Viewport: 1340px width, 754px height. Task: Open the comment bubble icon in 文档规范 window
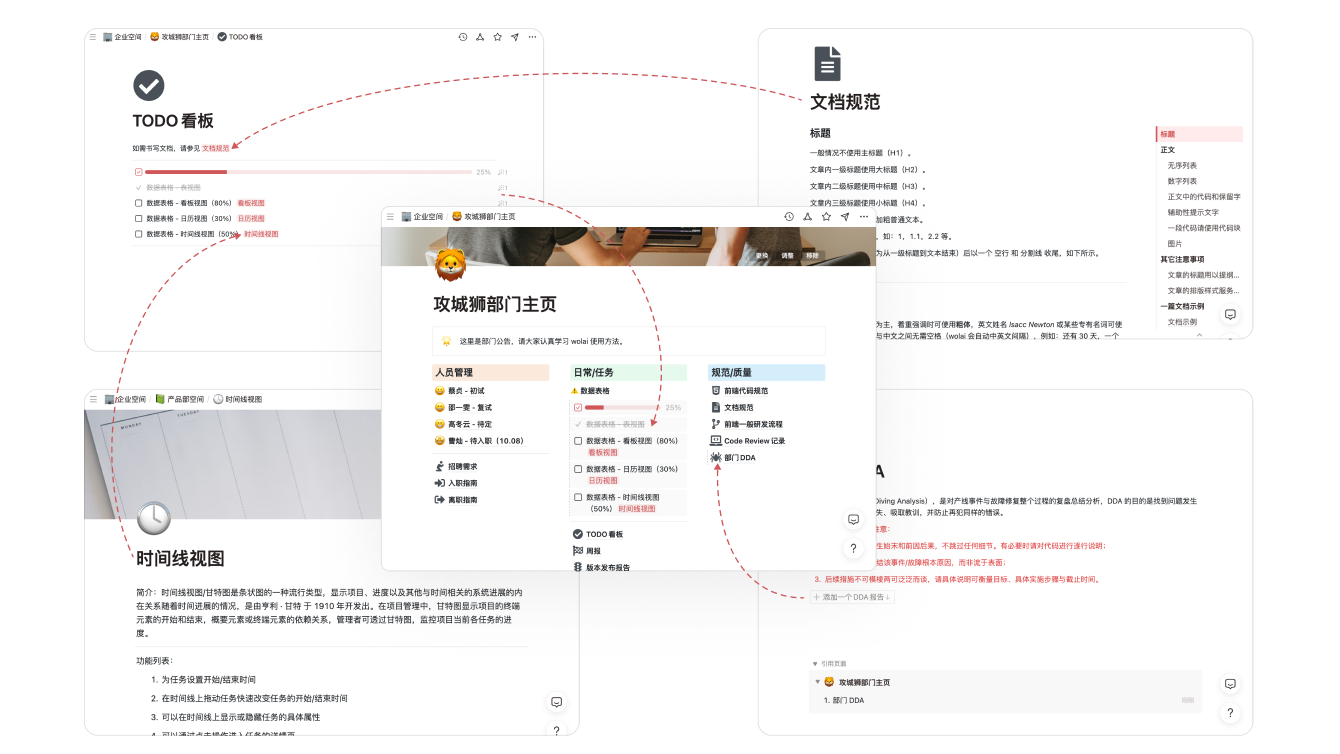pos(1231,314)
